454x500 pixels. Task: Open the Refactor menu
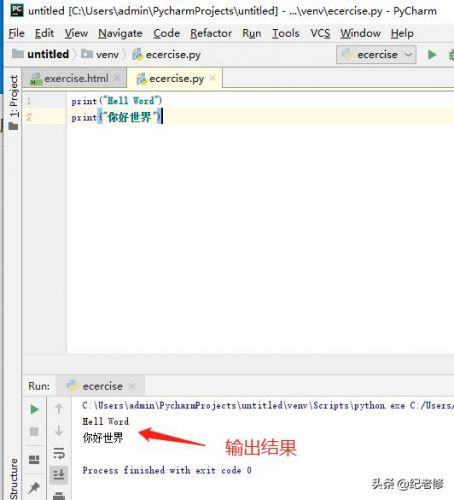[211, 33]
